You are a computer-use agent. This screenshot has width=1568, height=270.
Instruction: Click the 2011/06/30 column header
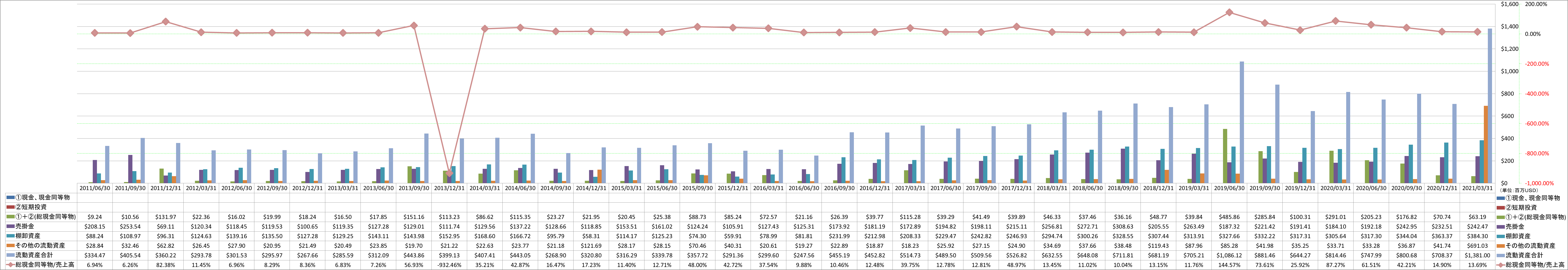[94, 188]
